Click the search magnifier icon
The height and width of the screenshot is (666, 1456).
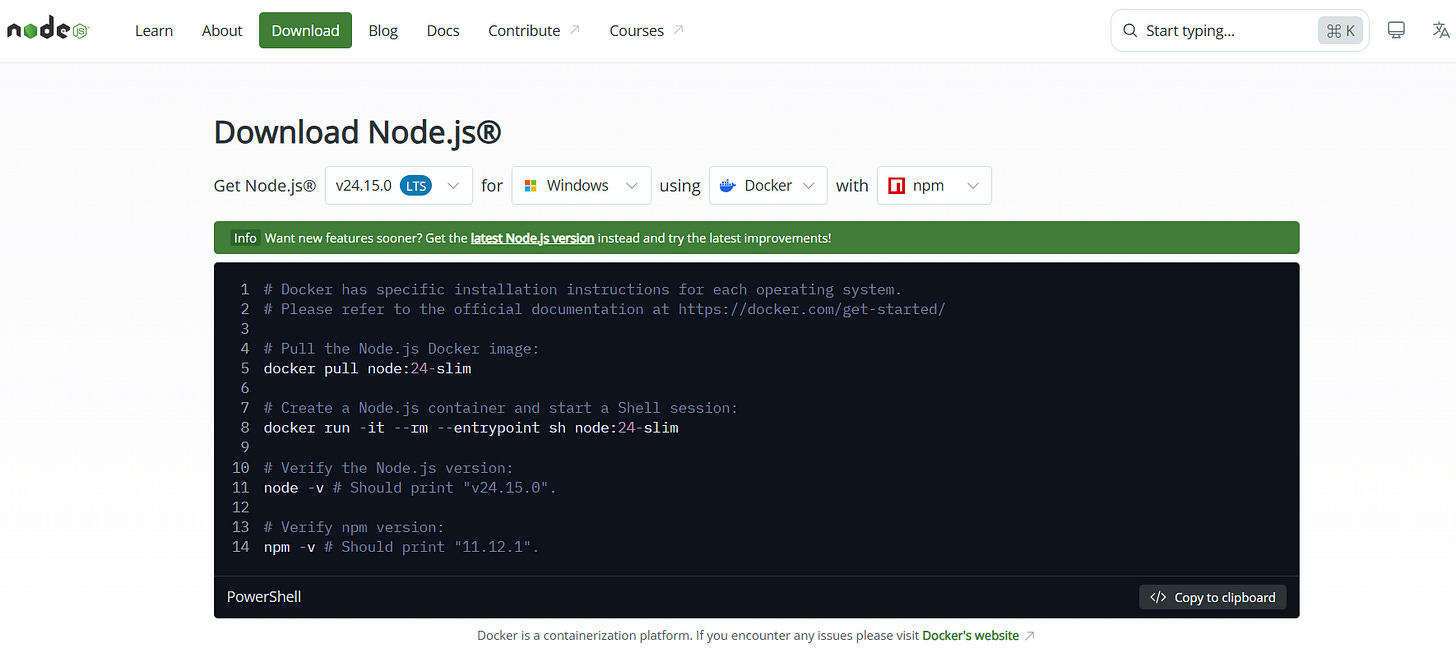(1130, 31)
